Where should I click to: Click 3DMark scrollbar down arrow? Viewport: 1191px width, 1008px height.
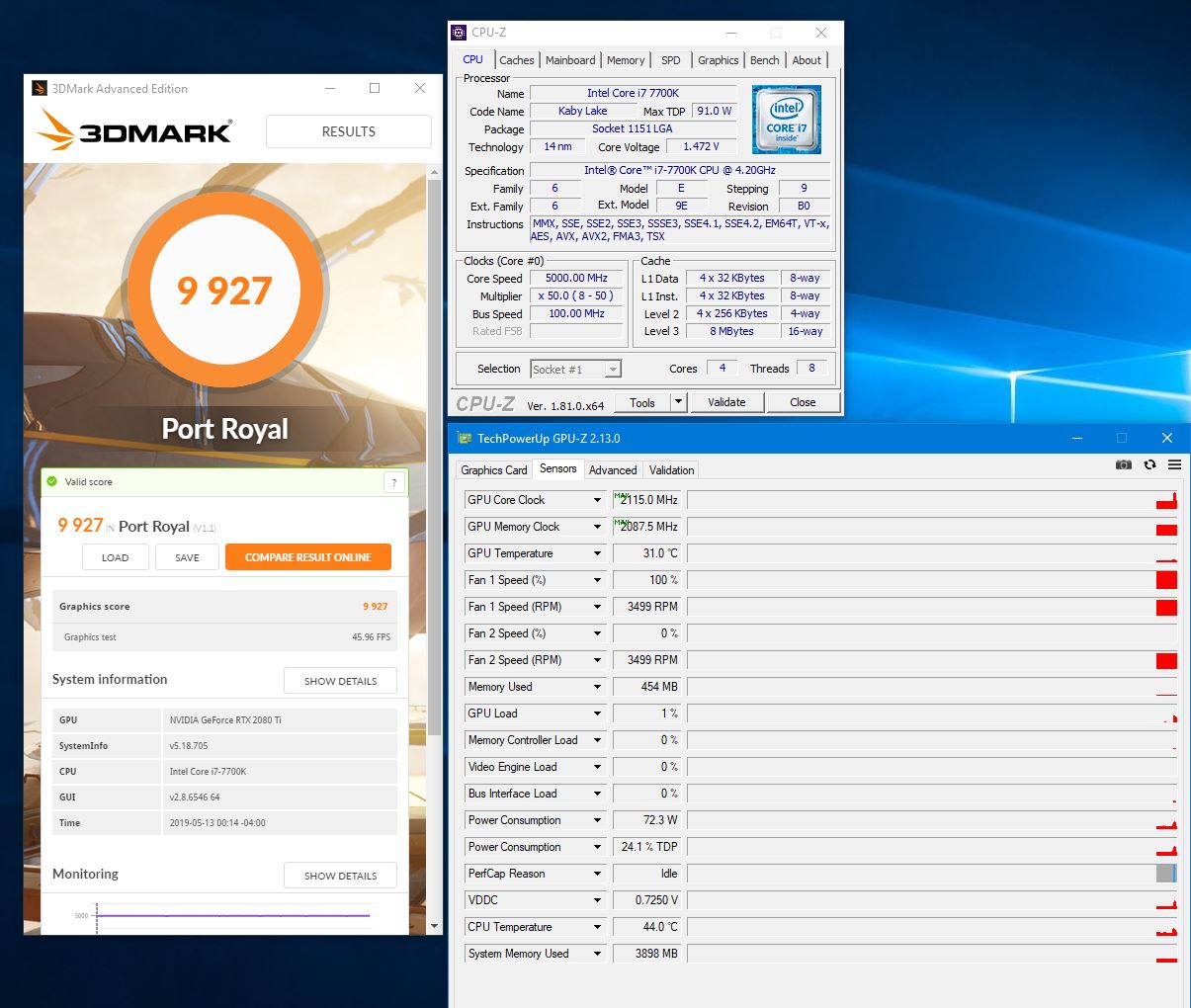[x=435, y=927]
